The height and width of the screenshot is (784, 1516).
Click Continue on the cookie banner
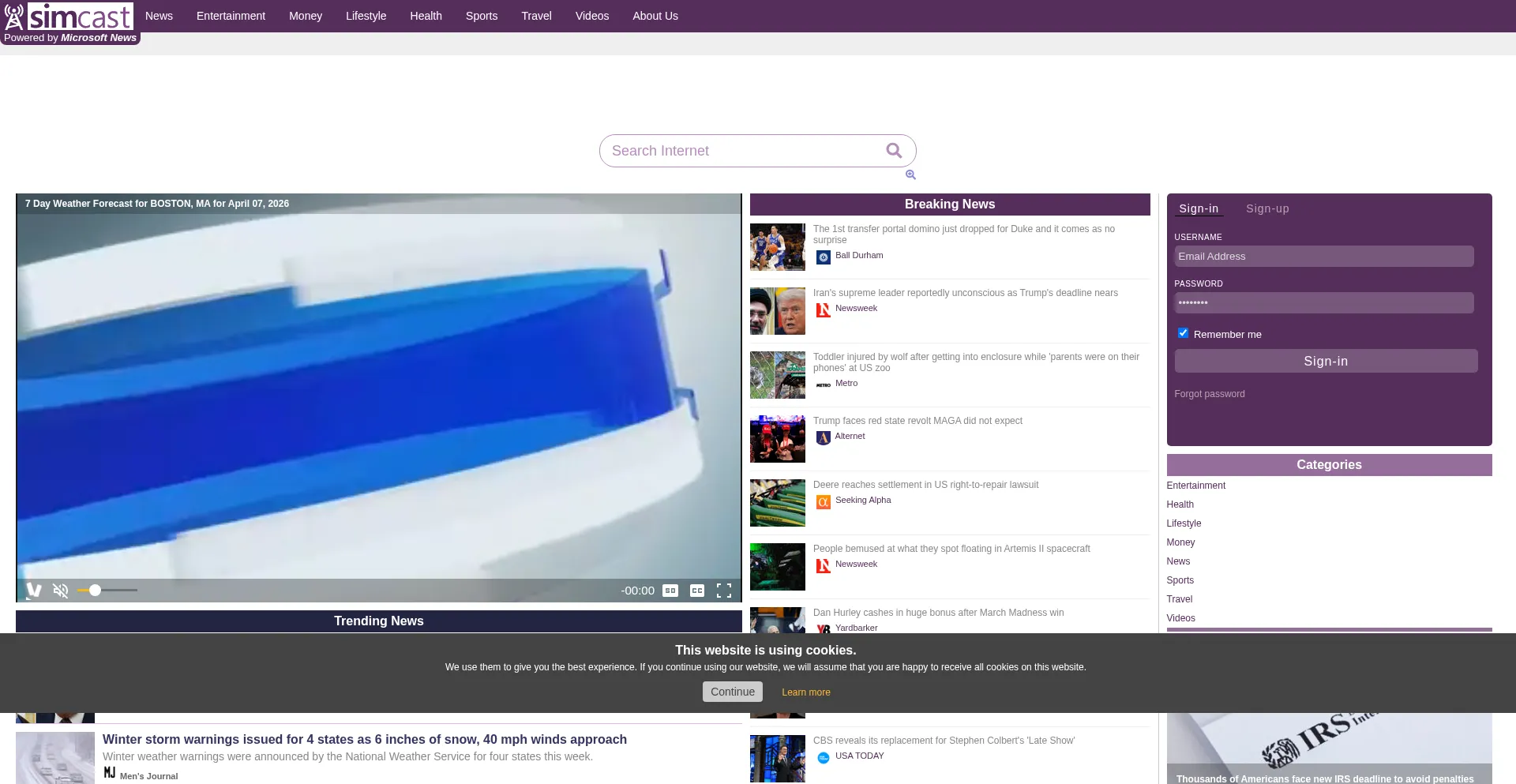pyautogui.click(x=732, y=692)
